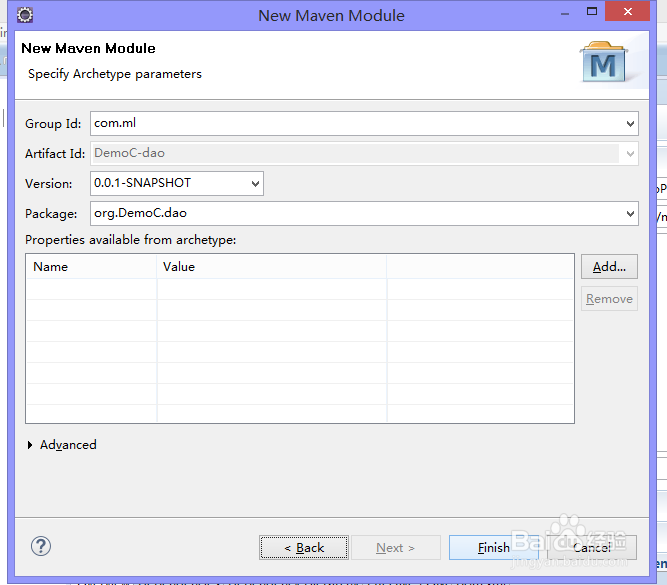Click the Next > button
Screen dimensions: 667x585
396,548
